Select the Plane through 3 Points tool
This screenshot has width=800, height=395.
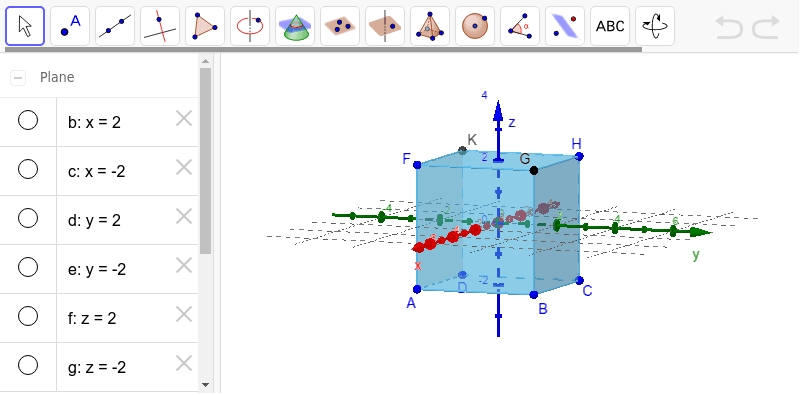[x=339, y=26]
